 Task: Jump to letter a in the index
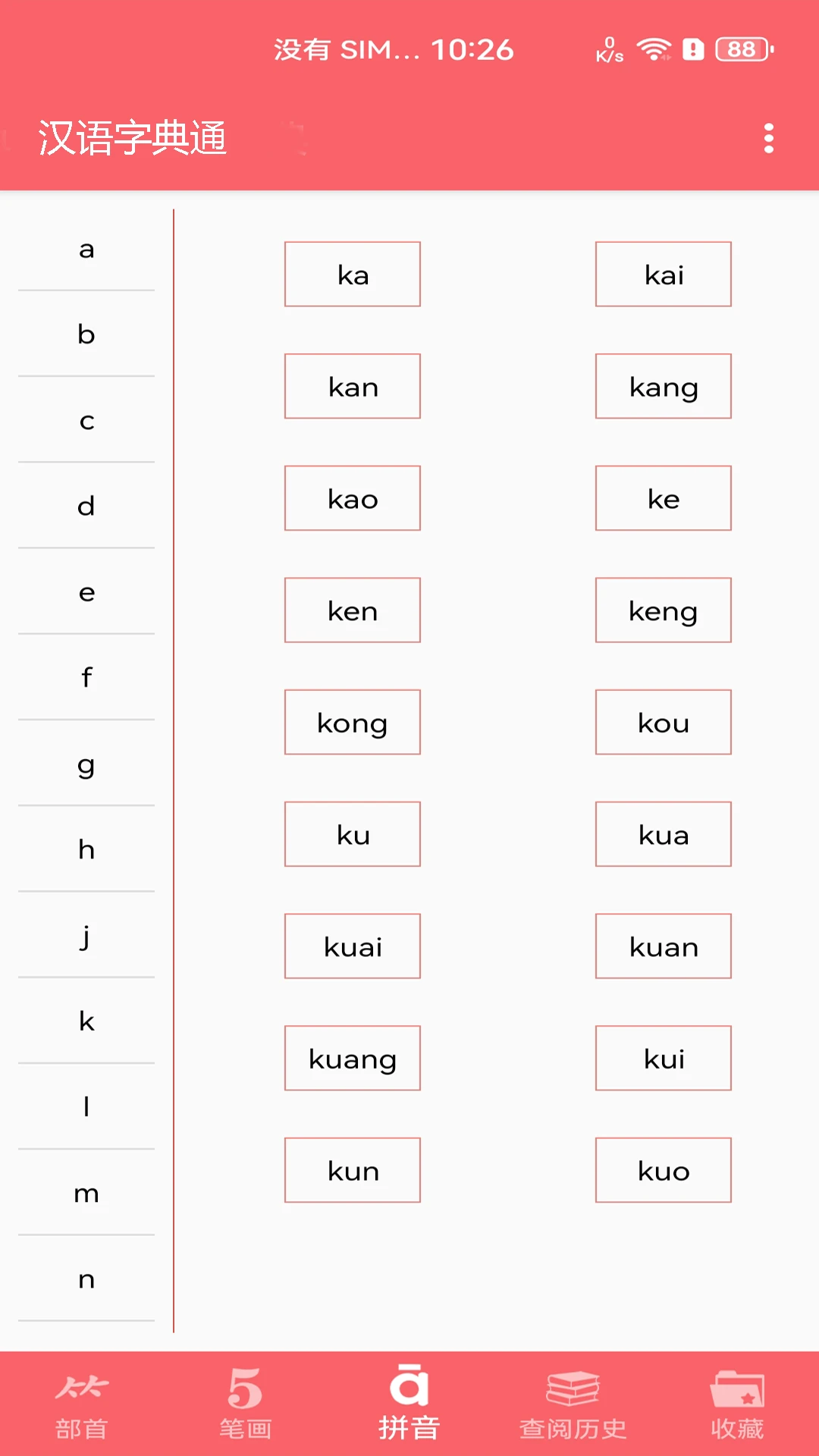pyautogui.click(x=86, y=250)
